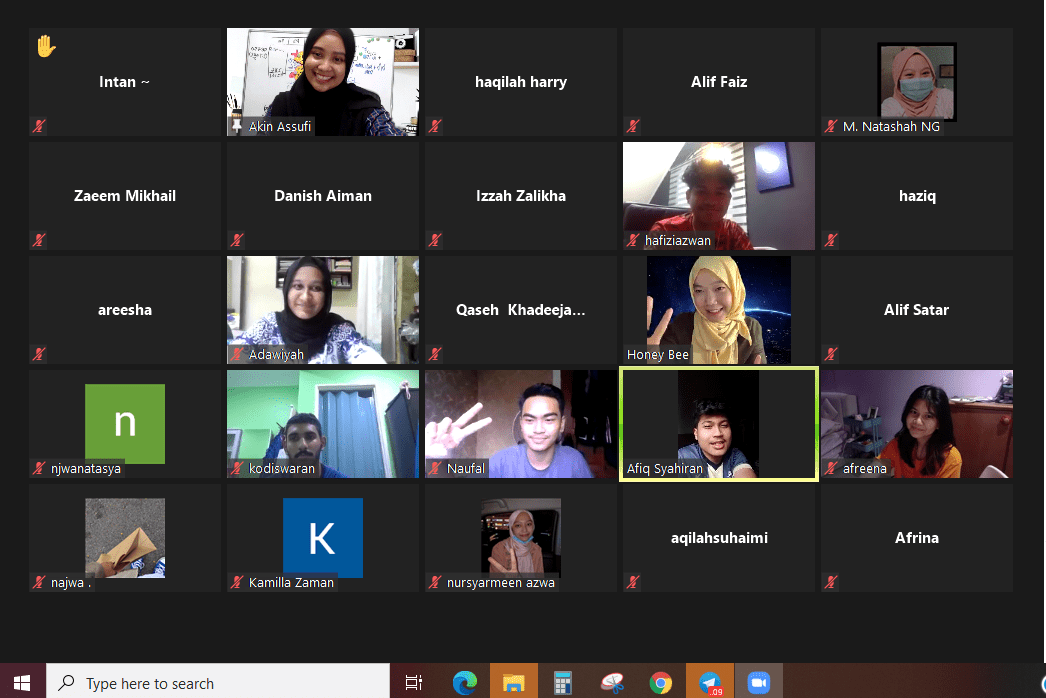
Task: Click the Task View button on the taskbar
Action: 413,683
